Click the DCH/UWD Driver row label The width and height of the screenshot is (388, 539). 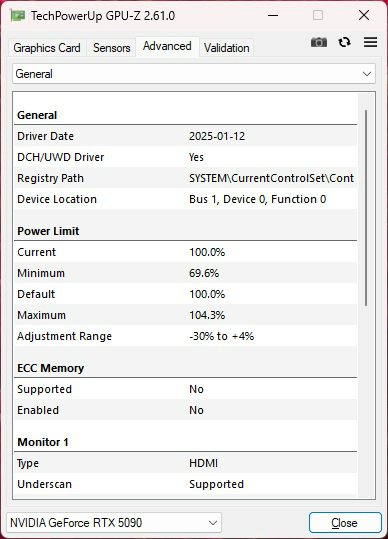tap(60, 157)
